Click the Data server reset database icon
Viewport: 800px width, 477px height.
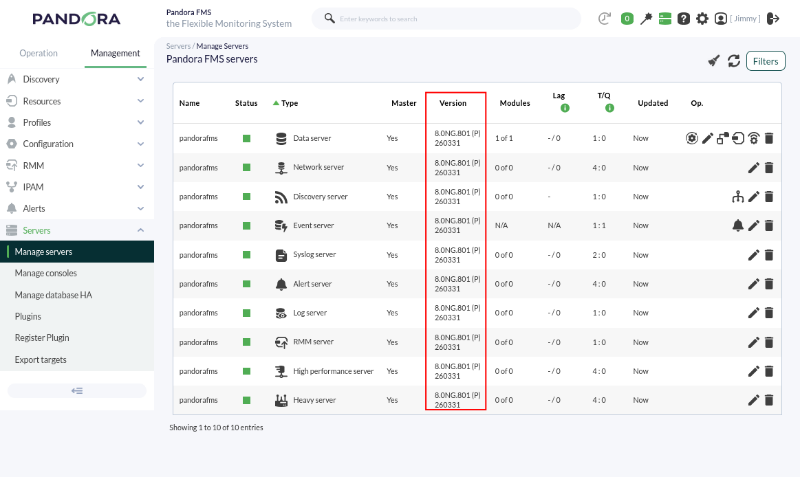coord(738,138)
